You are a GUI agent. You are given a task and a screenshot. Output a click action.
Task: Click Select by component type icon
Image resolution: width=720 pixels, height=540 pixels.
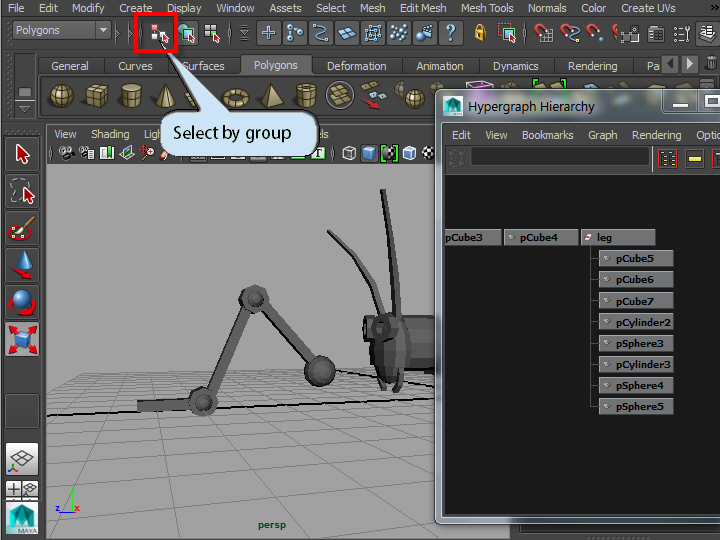[x=212, y=34]
